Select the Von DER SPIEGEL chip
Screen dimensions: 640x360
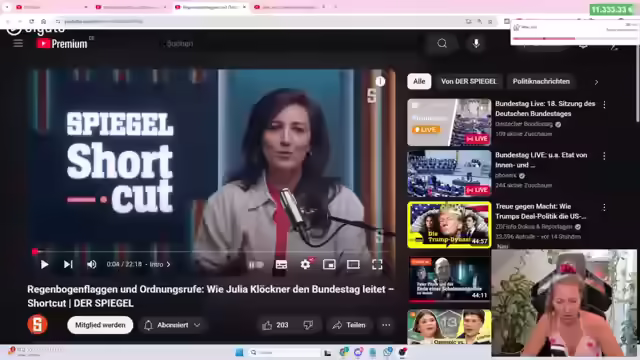[x=469, y=82]
